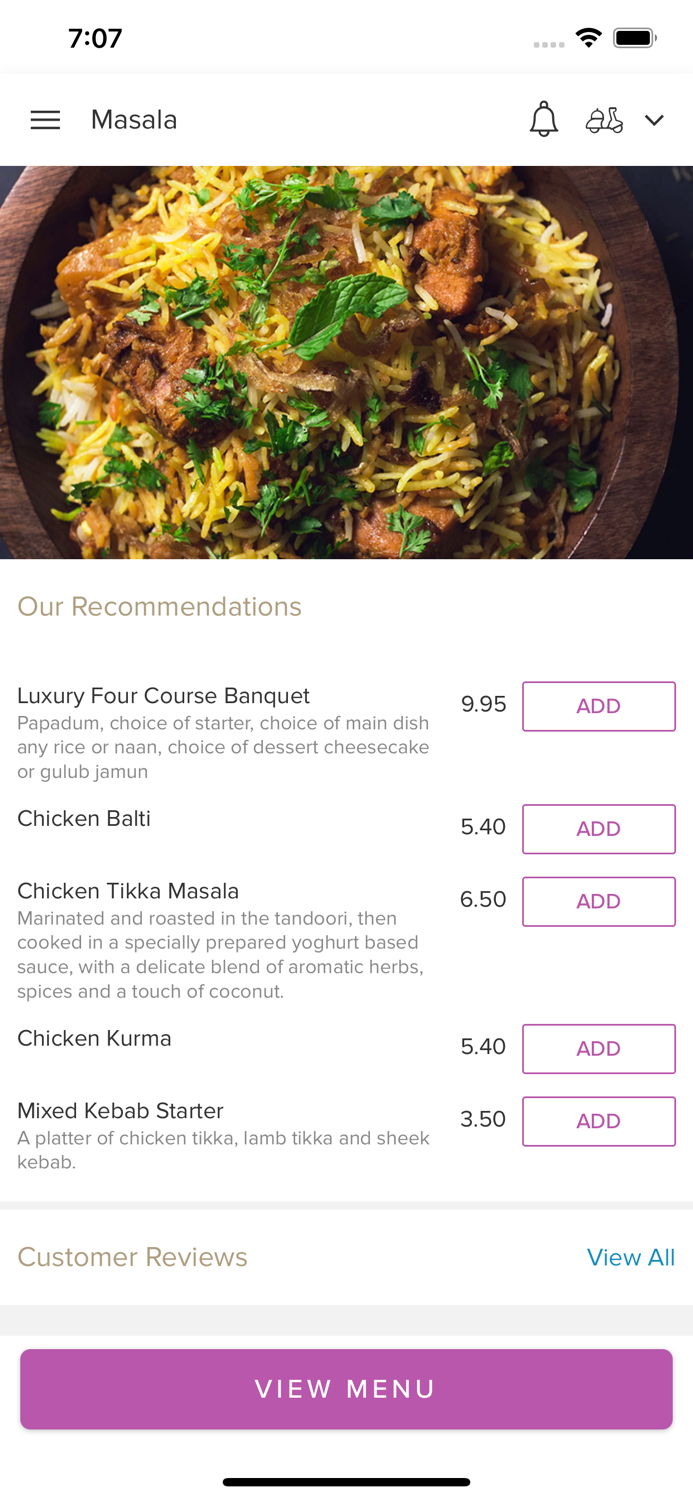Expand the delivery options chevron

point(654,120)
